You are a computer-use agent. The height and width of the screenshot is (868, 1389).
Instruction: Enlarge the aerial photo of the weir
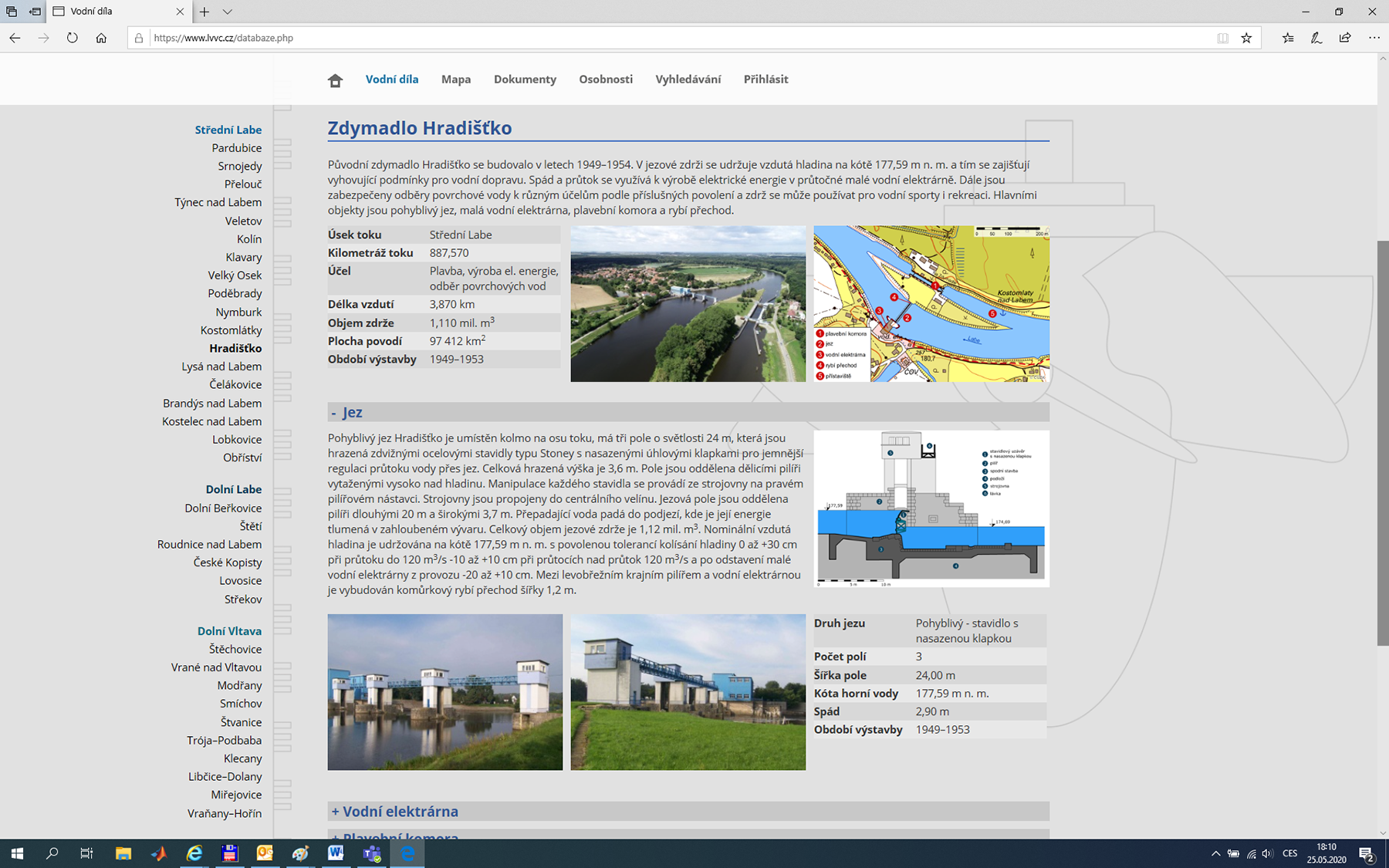(688, 304)
